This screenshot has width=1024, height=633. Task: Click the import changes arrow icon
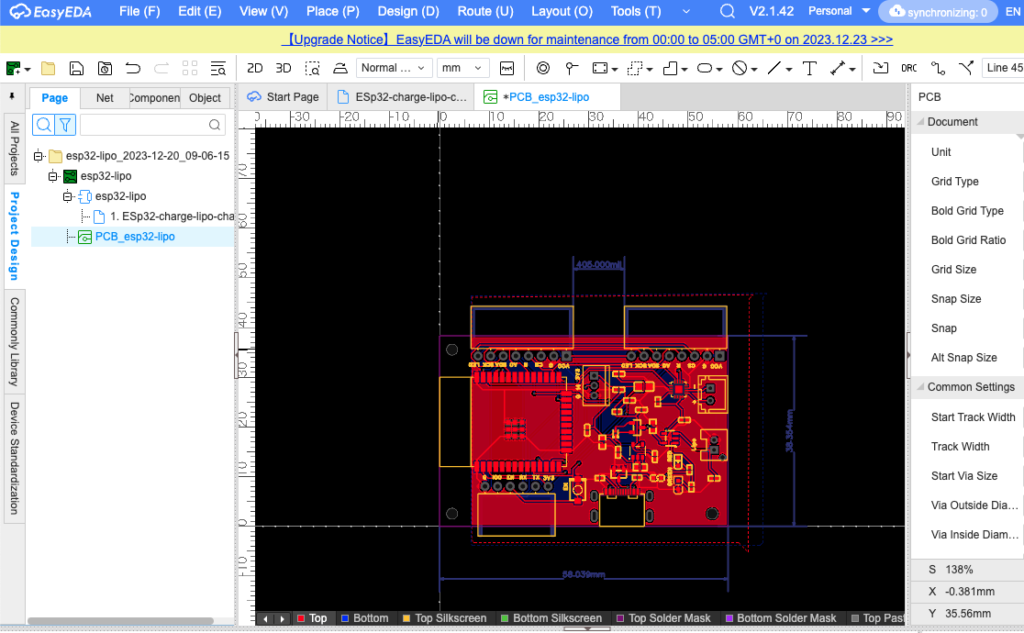(x=880, y=68)
